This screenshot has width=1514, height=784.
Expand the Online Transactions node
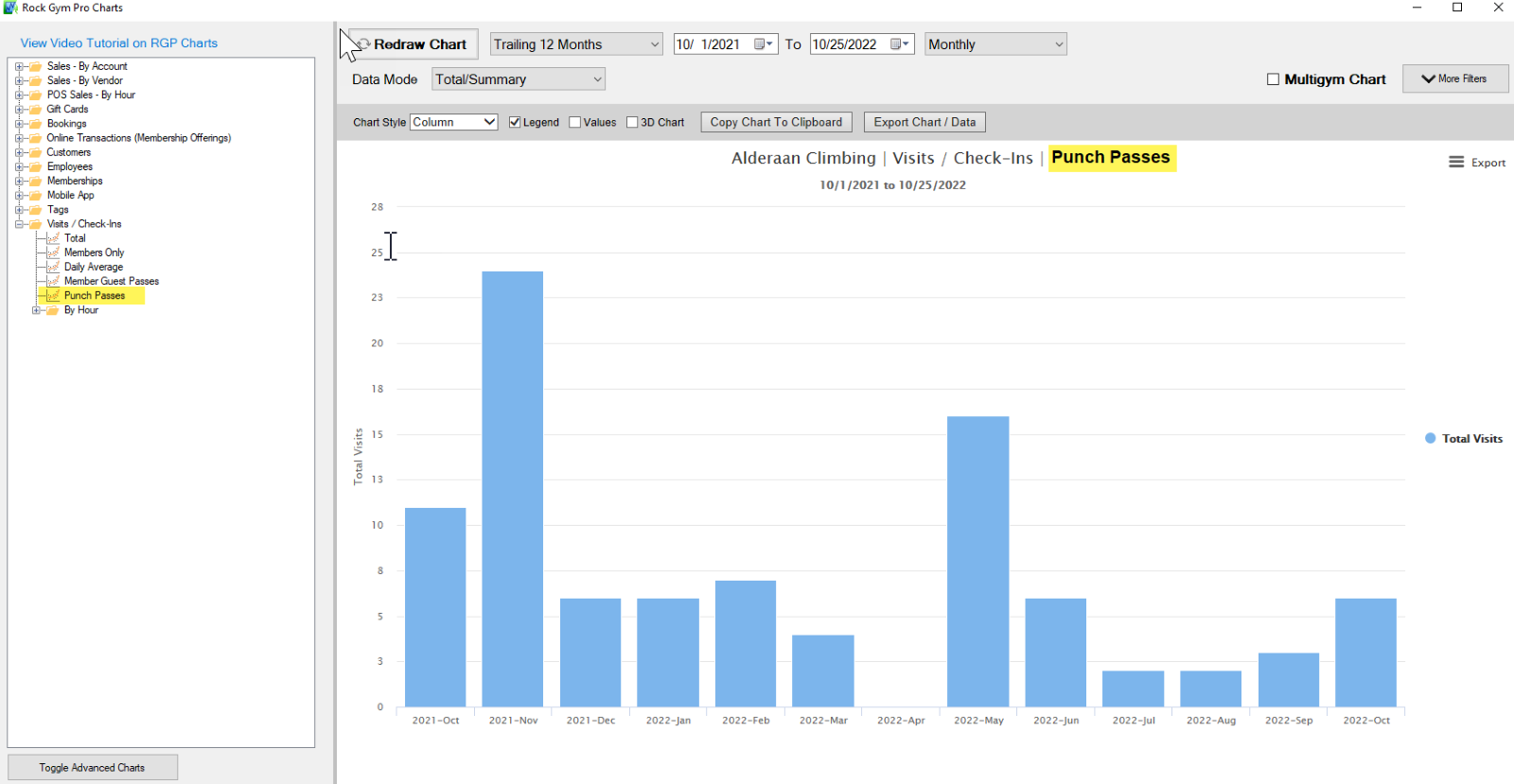pyautogui.click(x=19, y=138)
